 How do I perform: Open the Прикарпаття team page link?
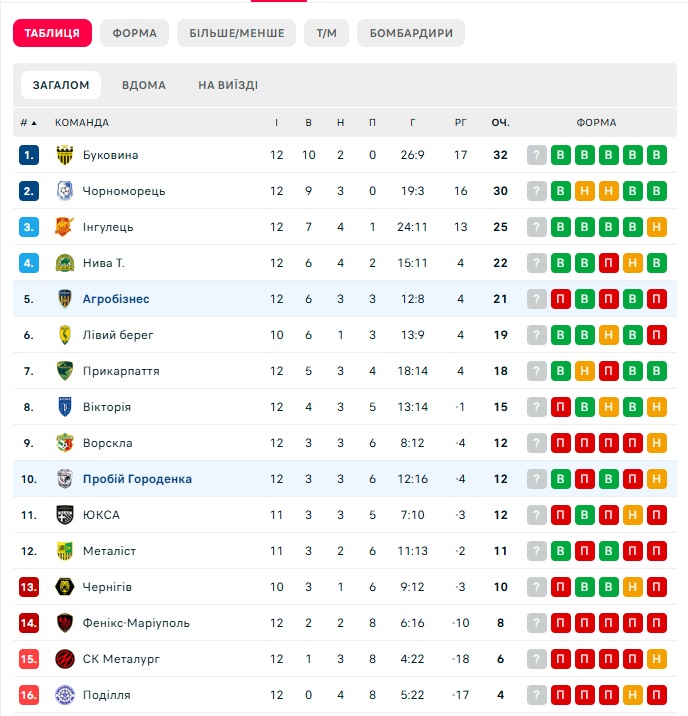121,371
